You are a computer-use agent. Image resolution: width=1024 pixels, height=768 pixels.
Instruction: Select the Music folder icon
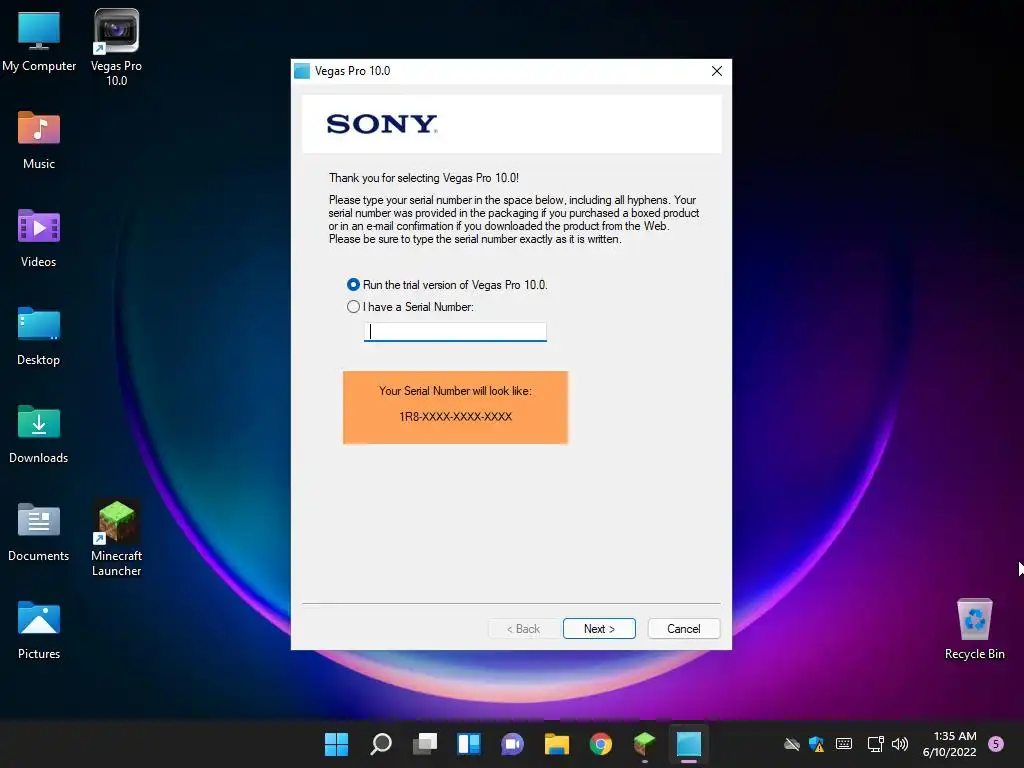coord(39,140)
